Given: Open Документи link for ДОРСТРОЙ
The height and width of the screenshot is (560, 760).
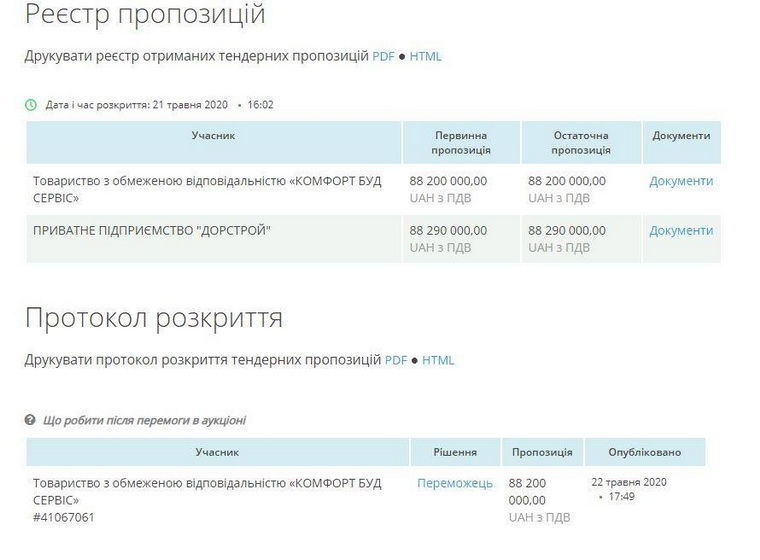Looking at the screenshot, I should tap(681, 230).
